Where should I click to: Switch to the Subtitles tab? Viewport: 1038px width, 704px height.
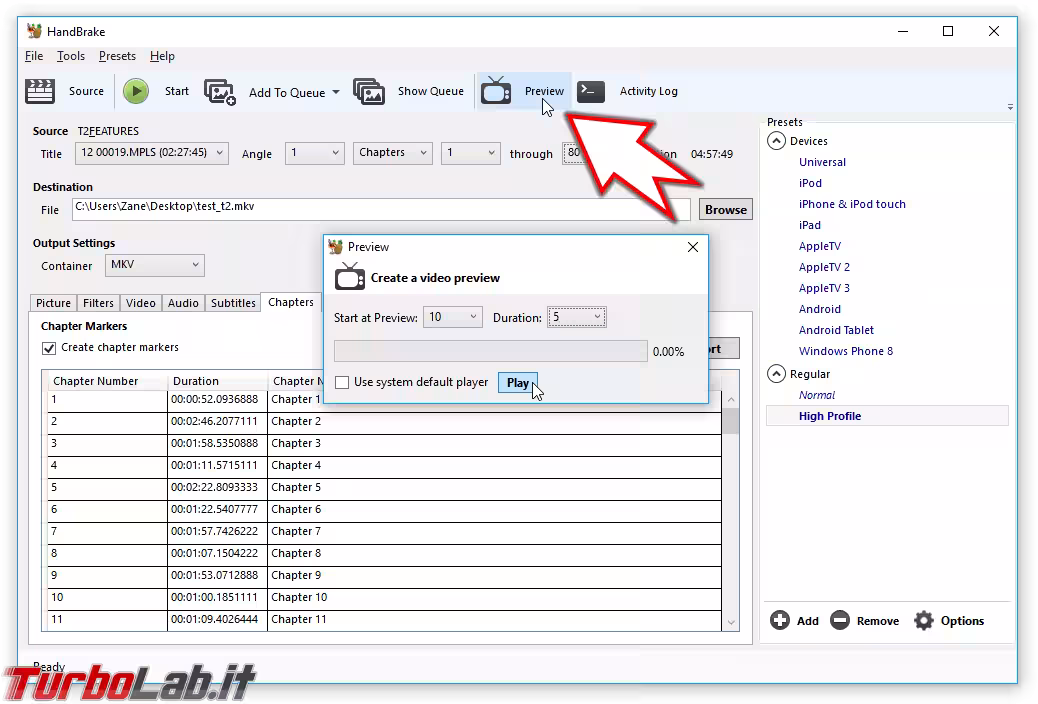coord(233,303)
